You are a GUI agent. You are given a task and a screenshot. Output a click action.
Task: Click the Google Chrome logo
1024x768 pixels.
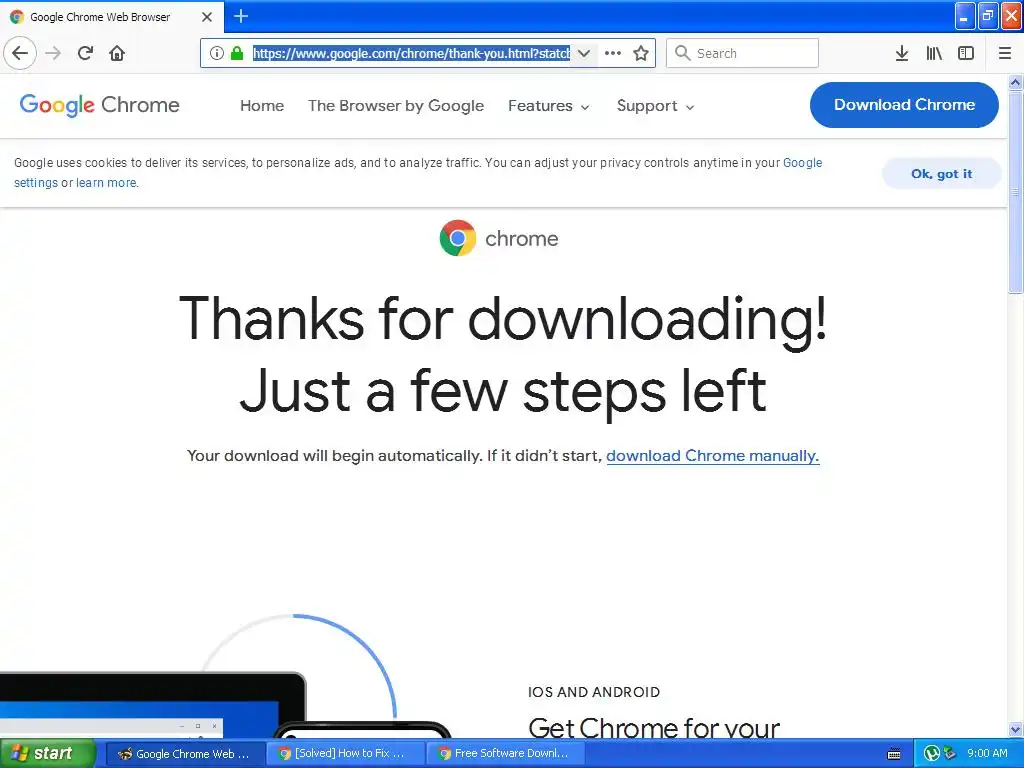pos(99,105)
